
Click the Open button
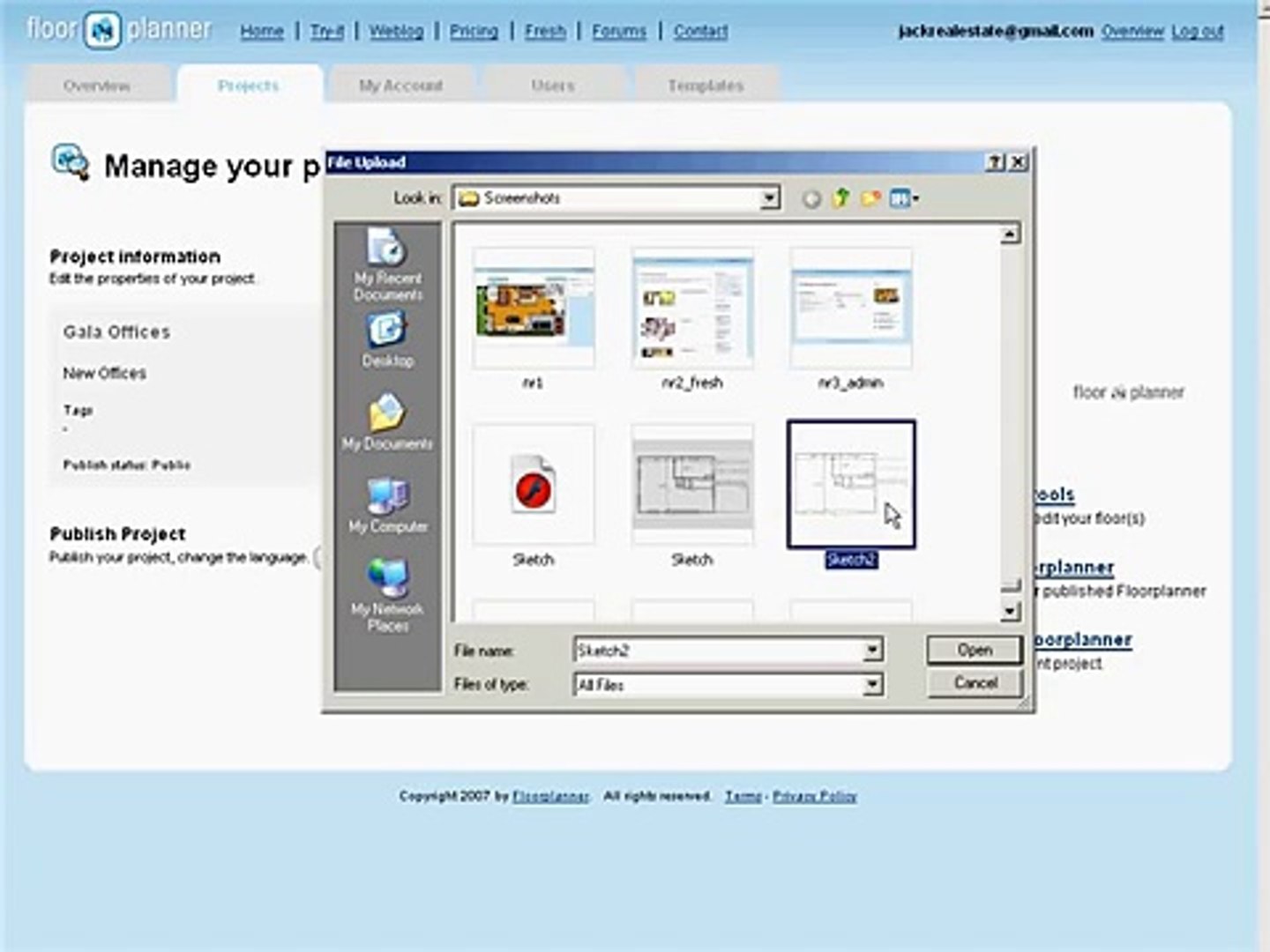pos(975,650)
